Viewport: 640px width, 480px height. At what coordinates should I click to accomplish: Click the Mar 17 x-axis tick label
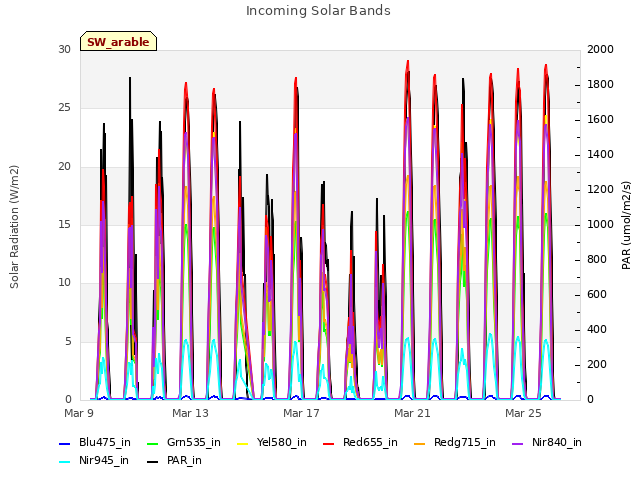coord(301,413)
